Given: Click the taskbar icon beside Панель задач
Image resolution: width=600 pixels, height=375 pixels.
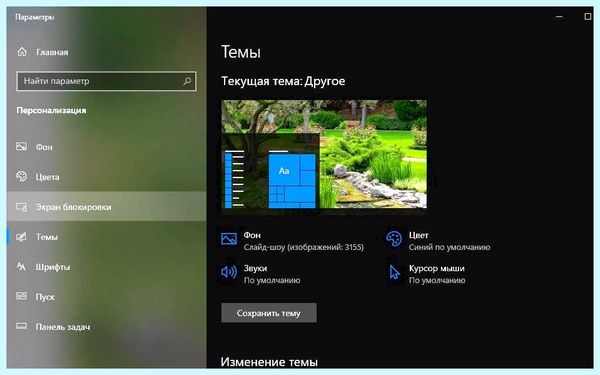Looking at the screenshot, I should [22, 326].
